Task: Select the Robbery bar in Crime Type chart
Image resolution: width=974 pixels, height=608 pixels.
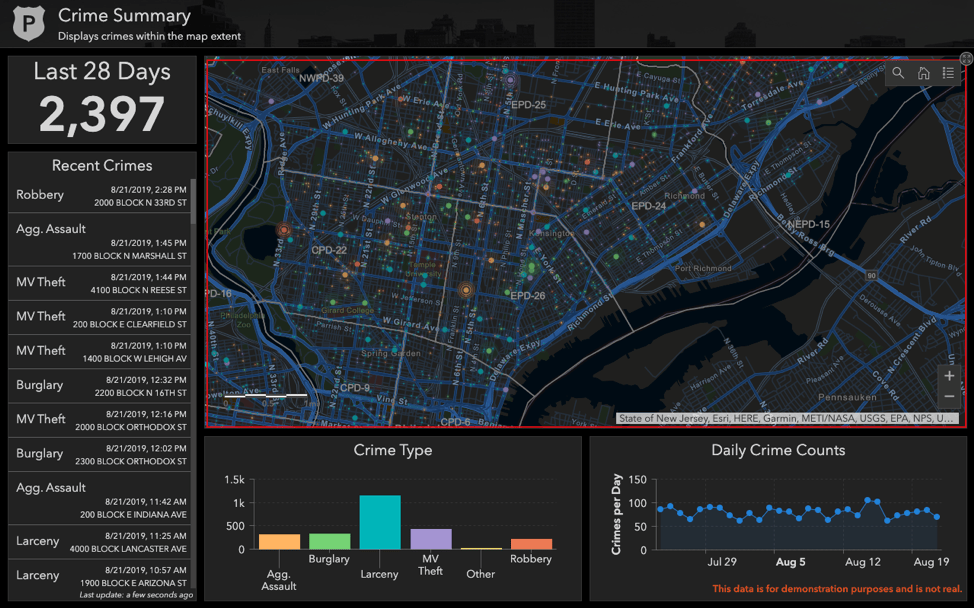Action: [x=531, y=540]
